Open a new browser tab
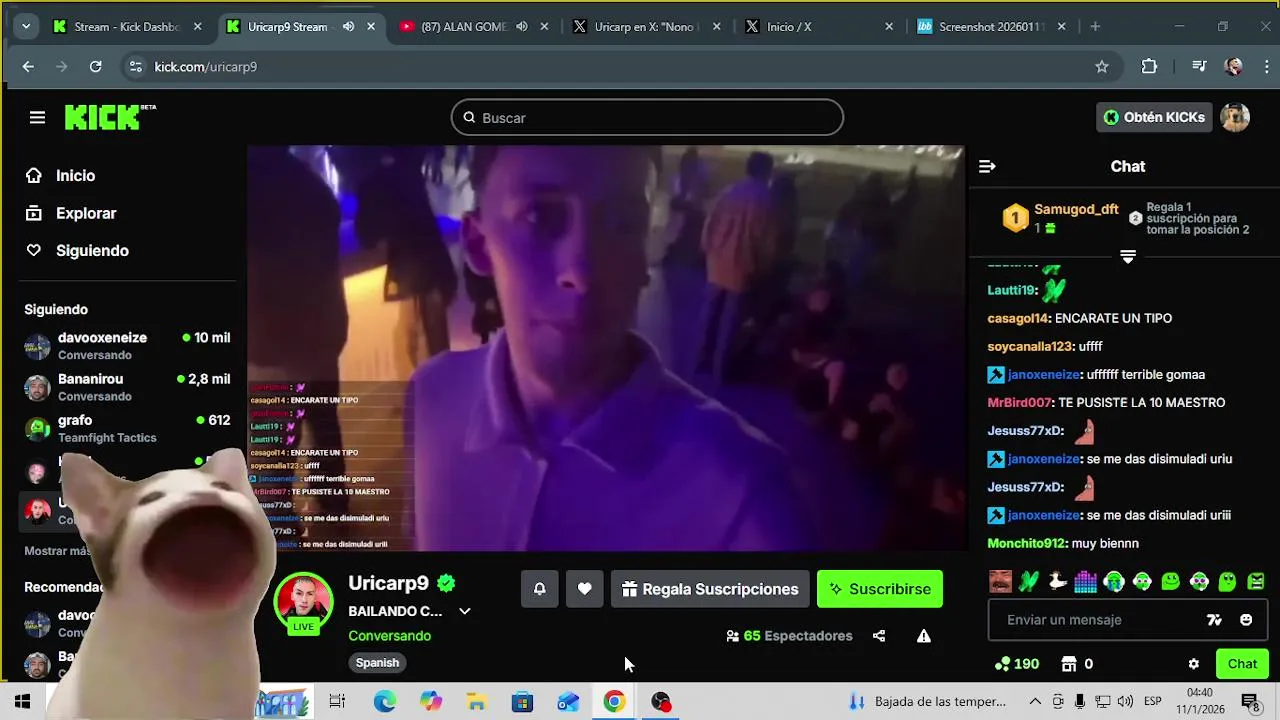Screen dimensions: 1280x720 click(1095, 27)
